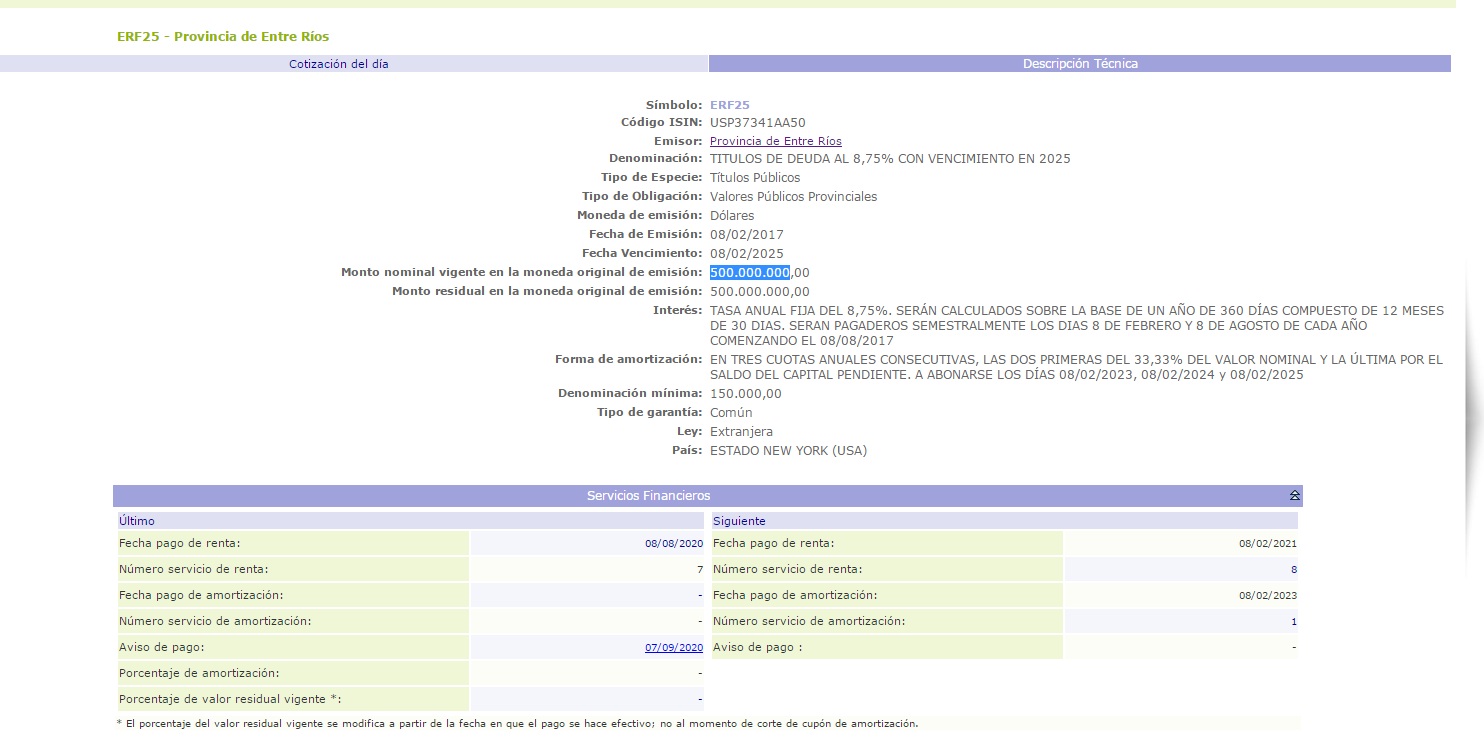Screen dimensions: 1484x746
Task: Open the Descripción Técnica tab
Action: coord(1079,64)
